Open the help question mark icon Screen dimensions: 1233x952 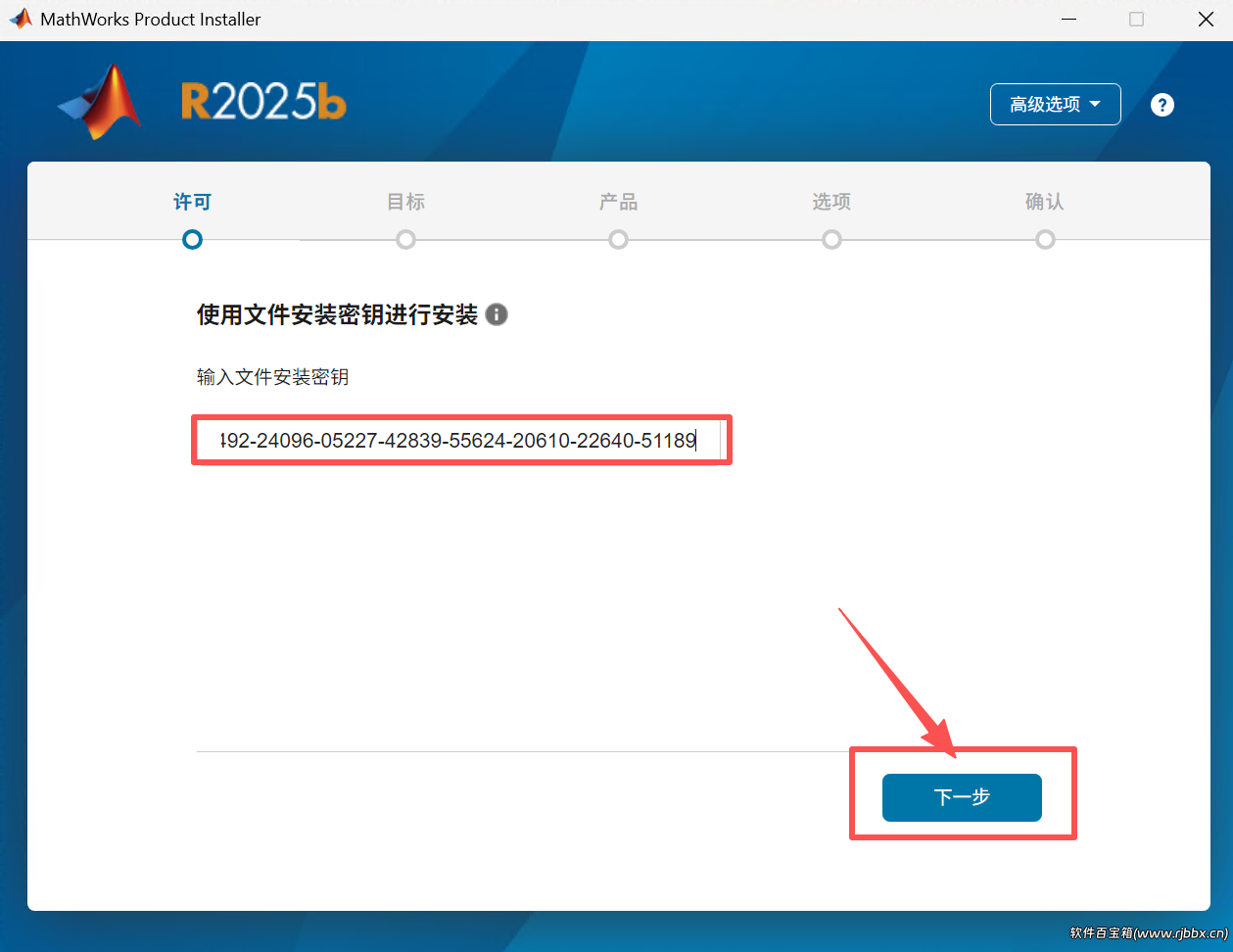(x=1162, y=105)
